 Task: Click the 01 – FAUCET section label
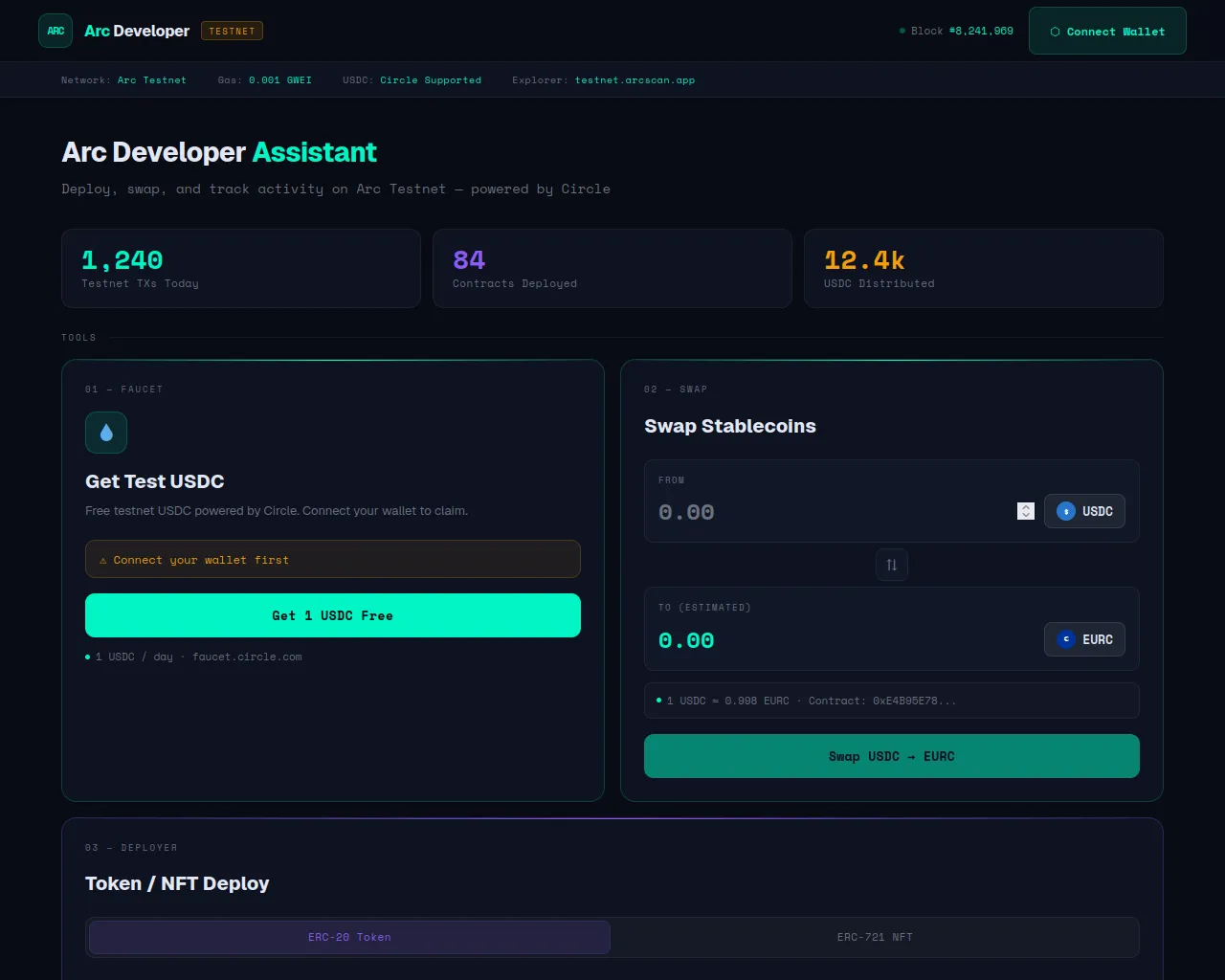tap(123, 390)
